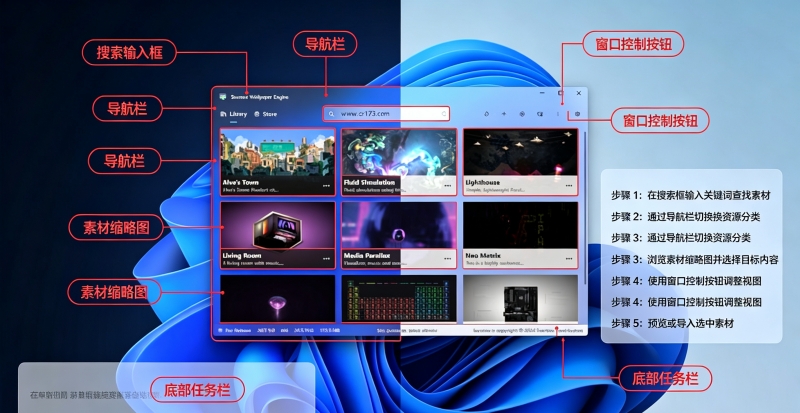Image resolution: width=800 pixels, height=413 pixels.
Task: Select the Media Parallax wallpaper thumbnail
Action: coord(399,235)
